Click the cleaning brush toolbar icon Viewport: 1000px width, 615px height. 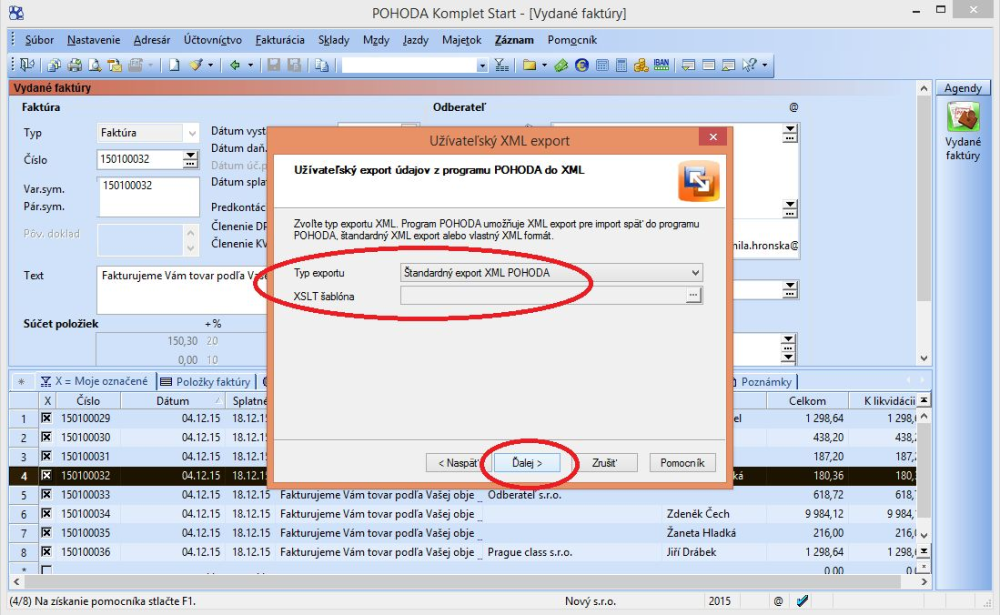point(196,64)
